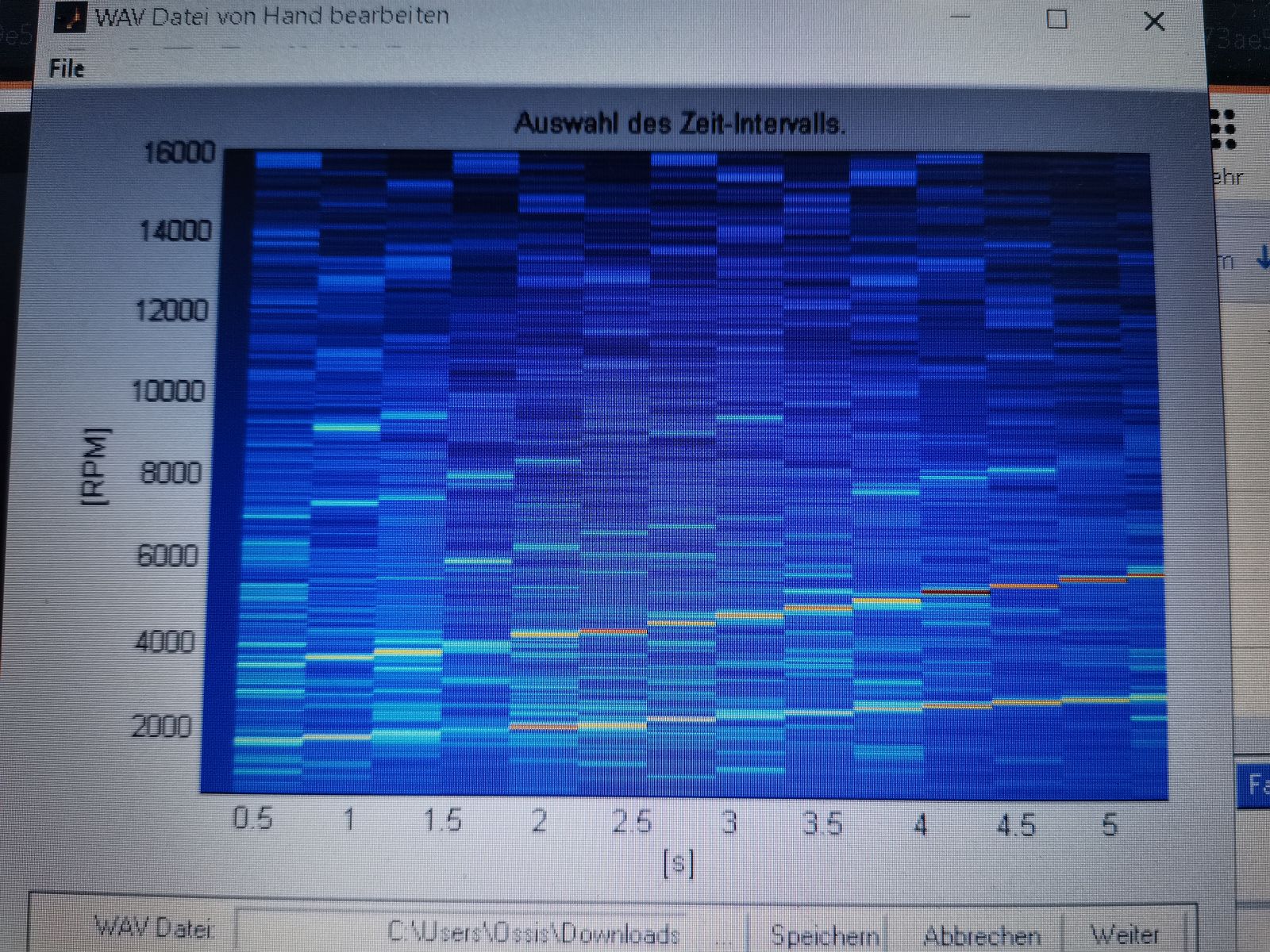Pick the yellow spectrogram line at 1 s near 3500 RPM
The image size is (1270, 952).
coord(340,657)
